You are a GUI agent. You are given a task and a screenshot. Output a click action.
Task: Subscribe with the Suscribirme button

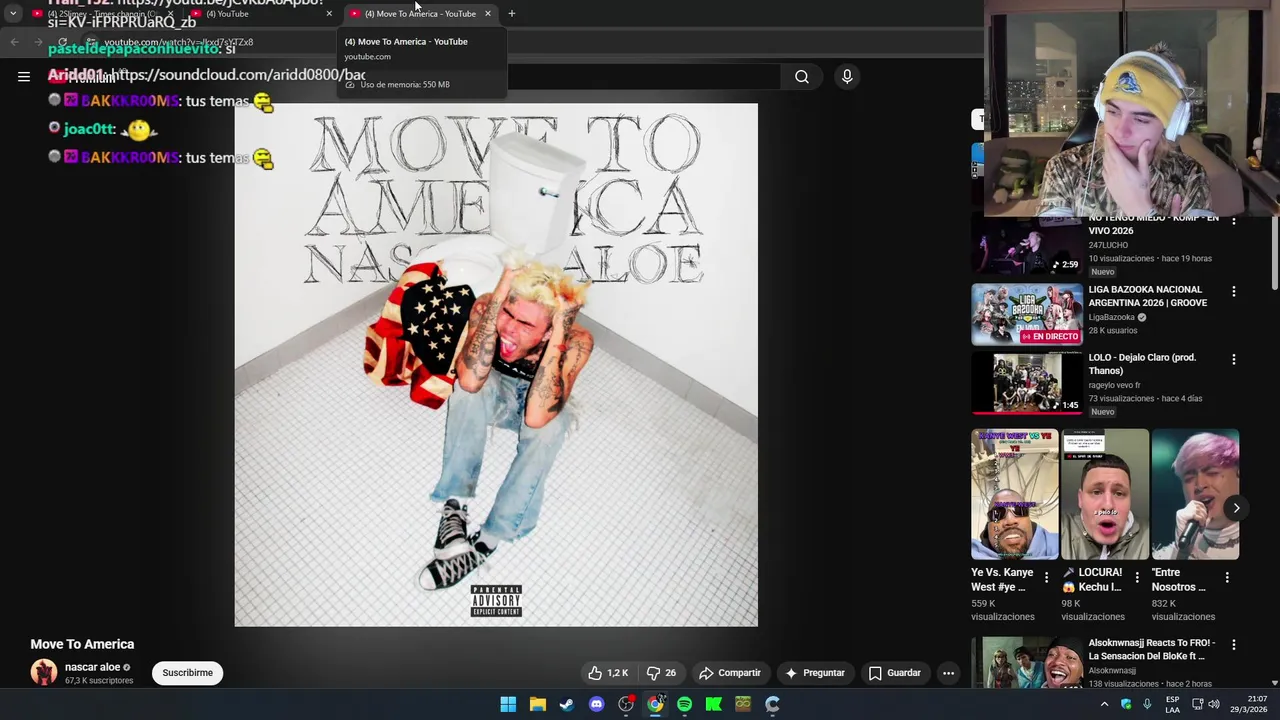coord(188,673)
